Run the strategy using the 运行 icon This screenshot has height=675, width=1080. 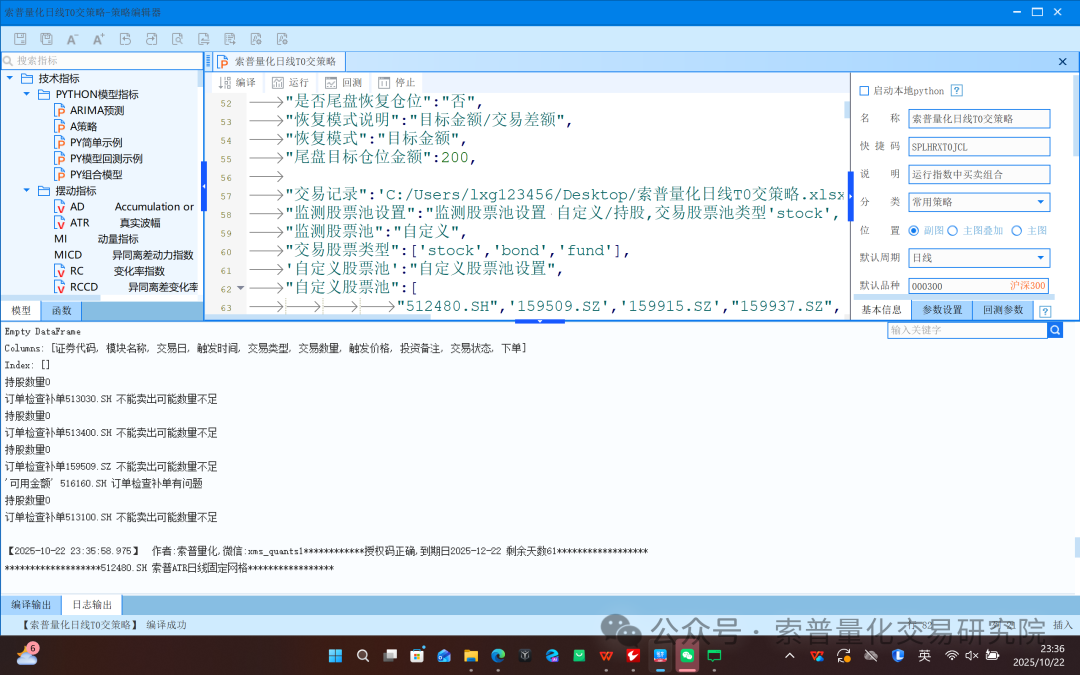click(277, 82)
